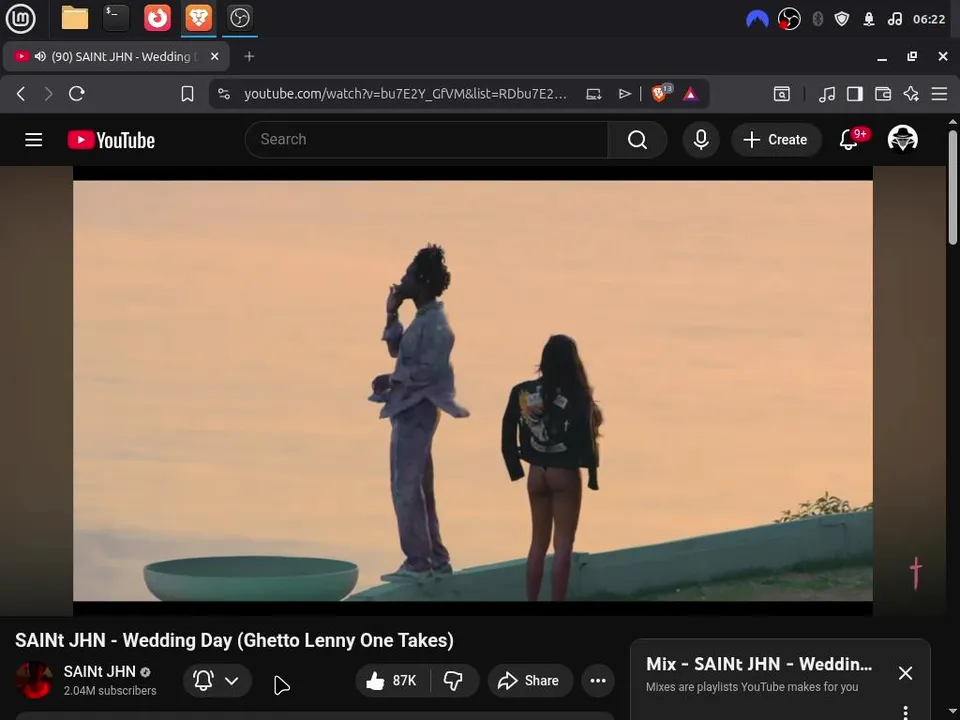
Task: Open the SAINt JHN channel avatar
Action: [x=34, y=680]
